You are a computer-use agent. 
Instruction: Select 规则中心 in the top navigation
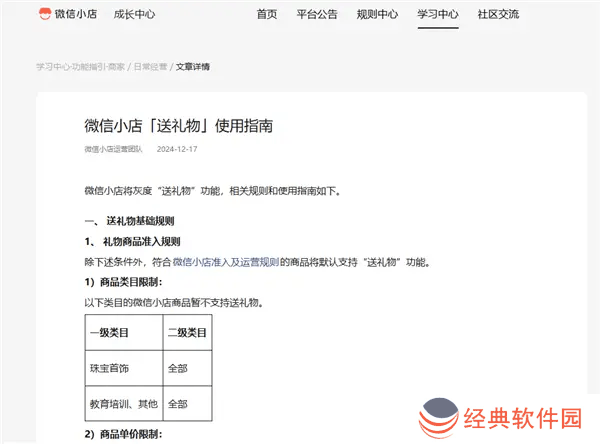[377, 15]
